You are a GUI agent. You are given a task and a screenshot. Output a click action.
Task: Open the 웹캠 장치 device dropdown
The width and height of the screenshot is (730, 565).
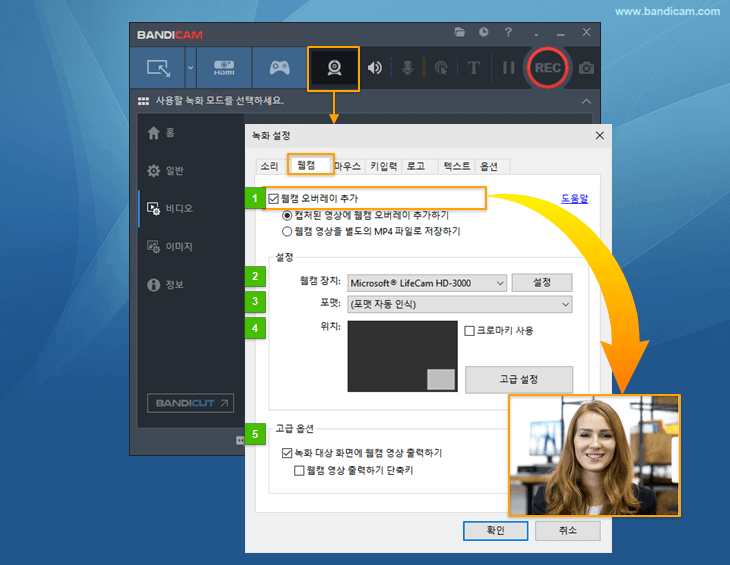point(427,283)
